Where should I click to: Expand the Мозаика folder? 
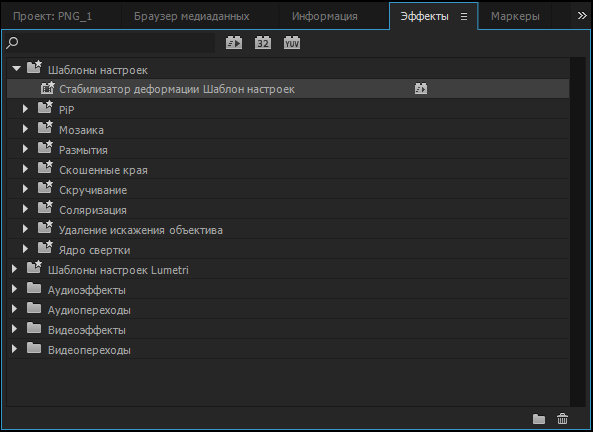[x=25, y=129]
